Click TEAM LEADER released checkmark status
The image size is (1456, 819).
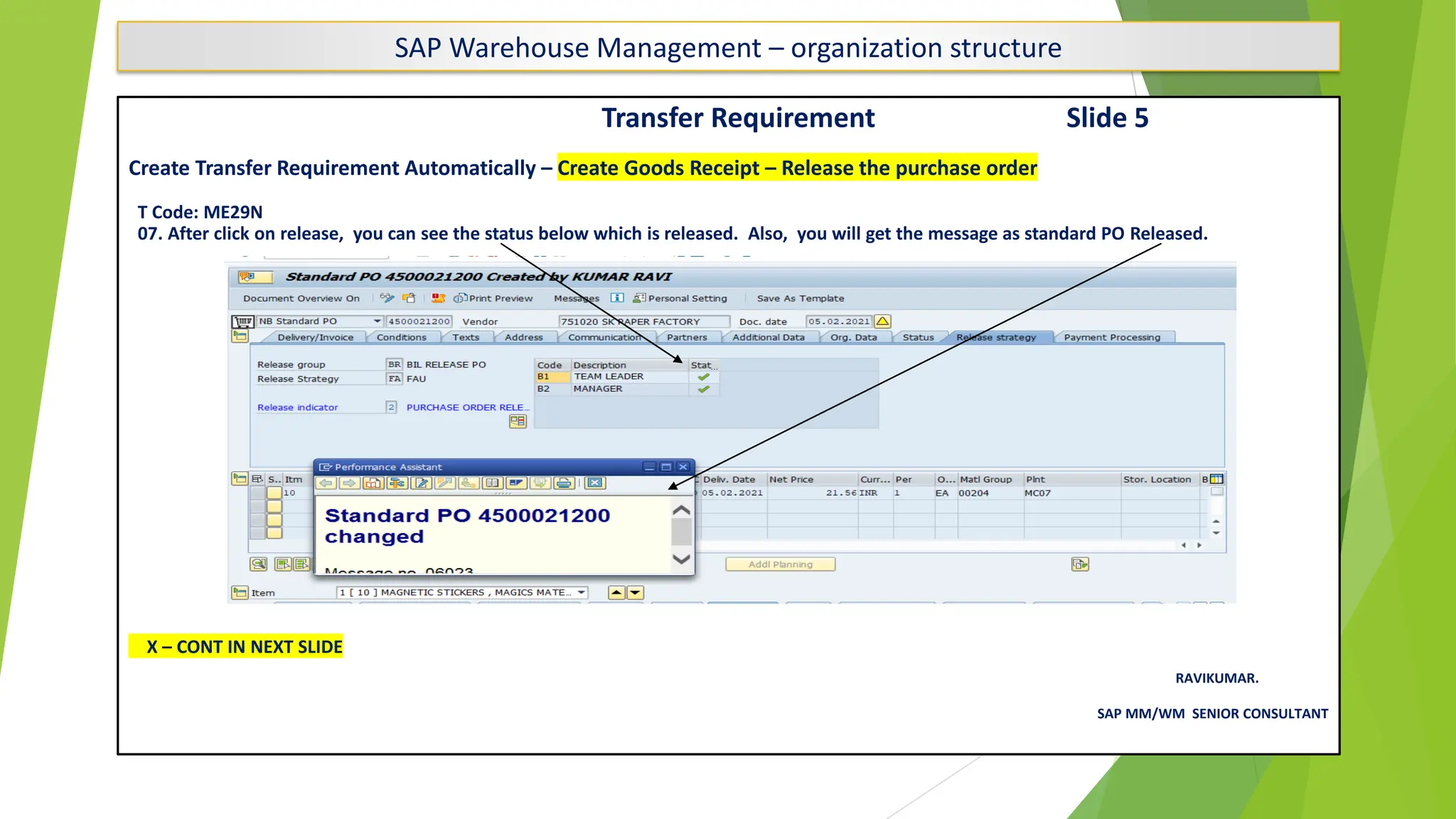(704, 377)
